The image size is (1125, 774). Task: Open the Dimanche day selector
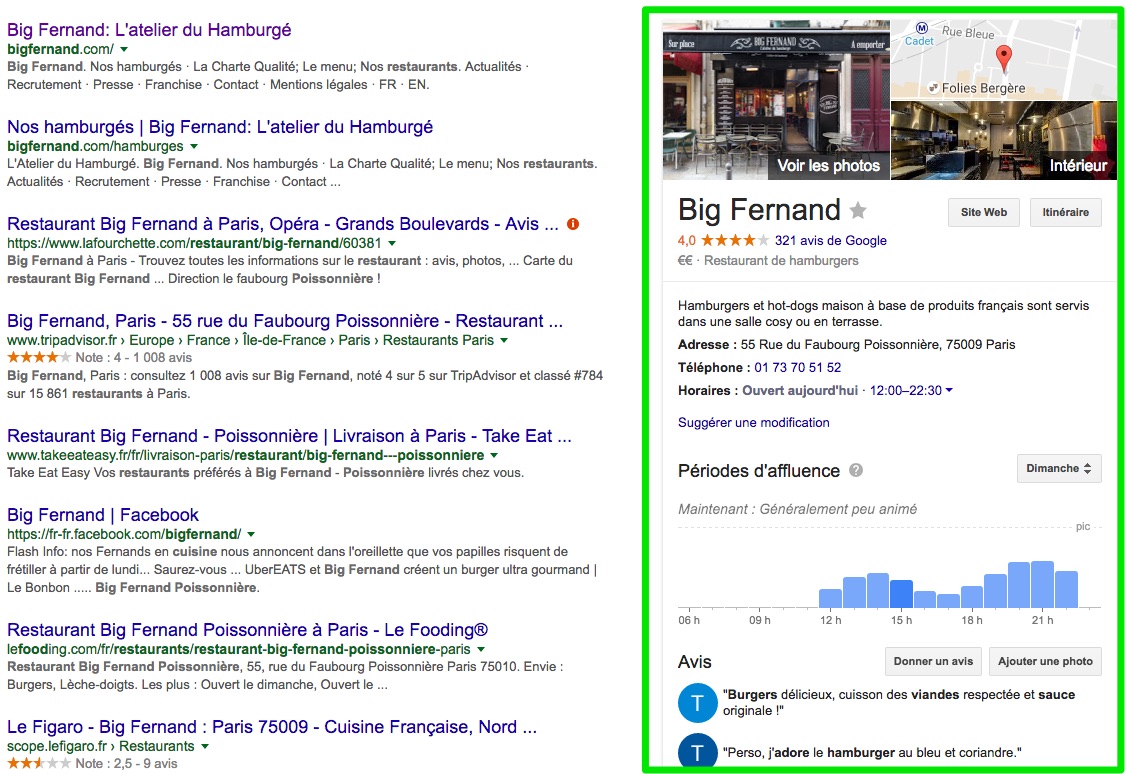tap(1059, 468)
